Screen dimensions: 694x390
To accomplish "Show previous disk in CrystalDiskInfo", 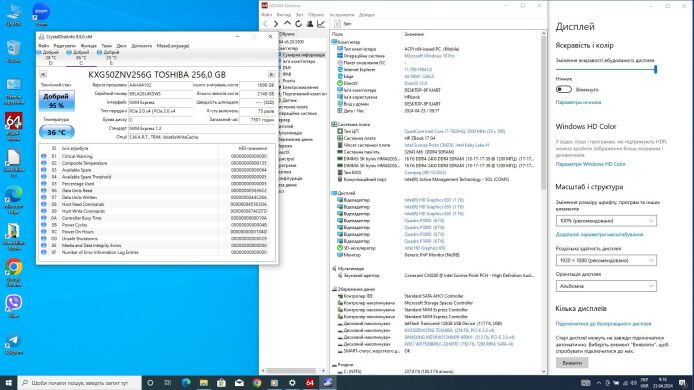I will [x=43, y=74].
